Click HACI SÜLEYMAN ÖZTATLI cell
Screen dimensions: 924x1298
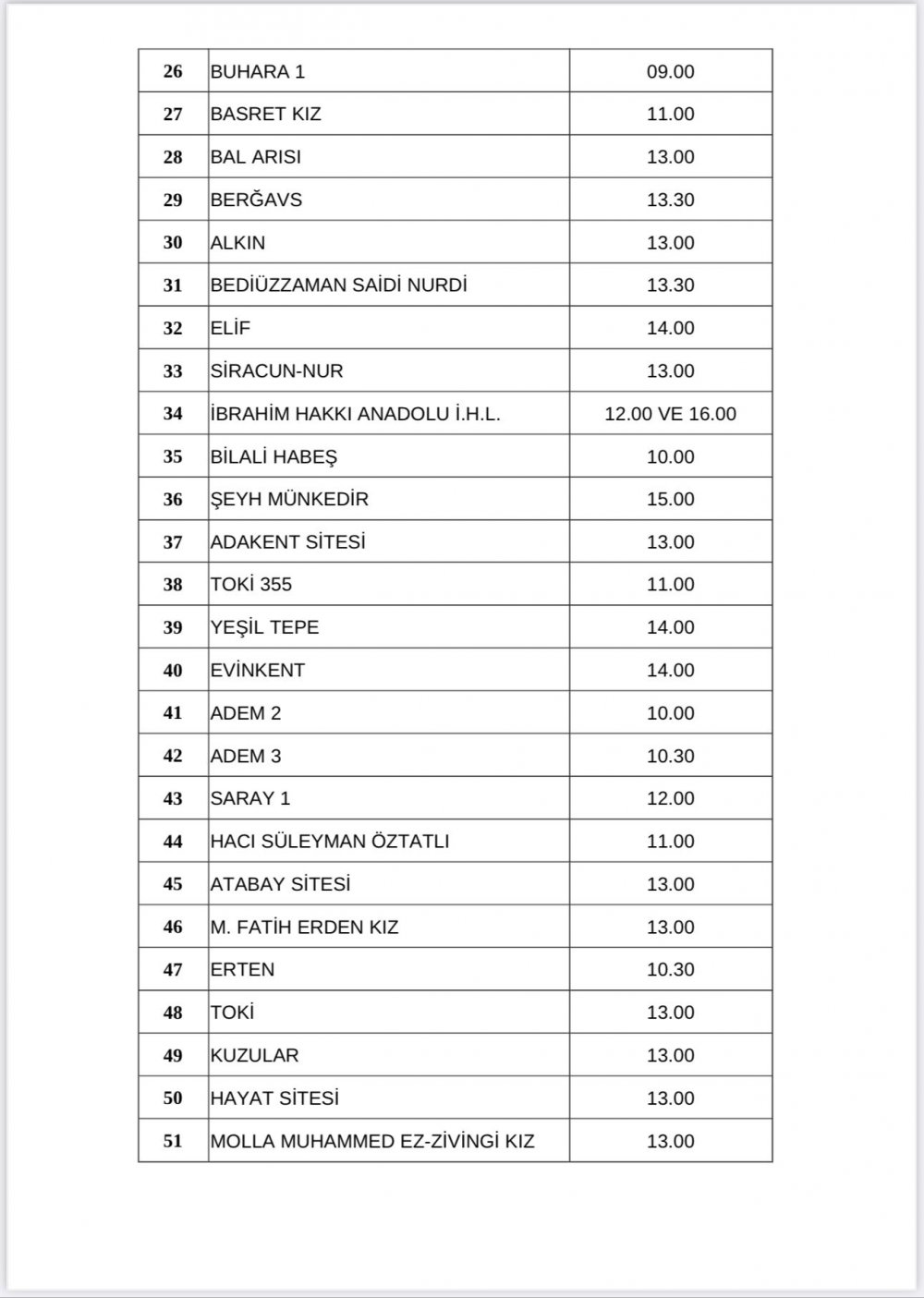pos(389,842)
